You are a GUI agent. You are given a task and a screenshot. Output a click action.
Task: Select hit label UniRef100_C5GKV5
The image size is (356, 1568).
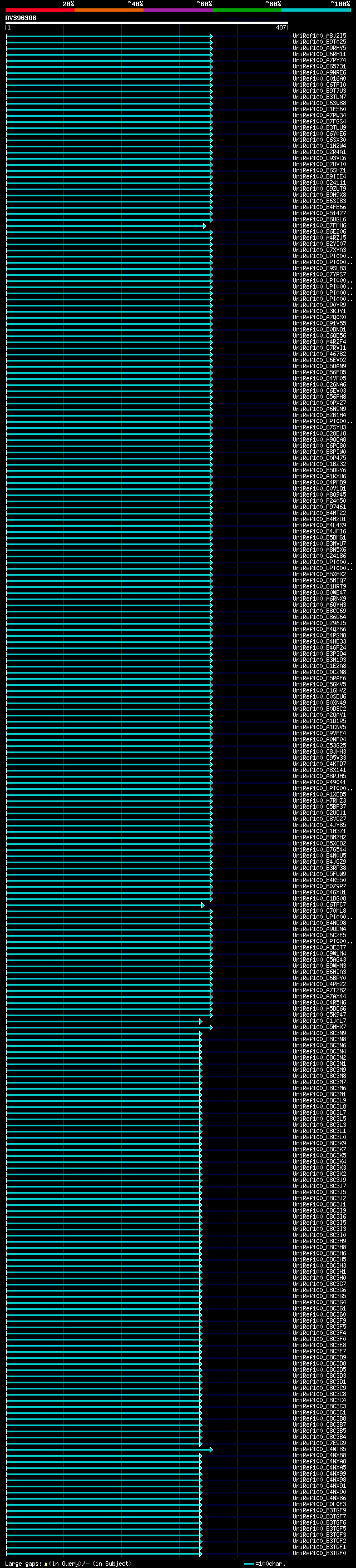point(319,684)
